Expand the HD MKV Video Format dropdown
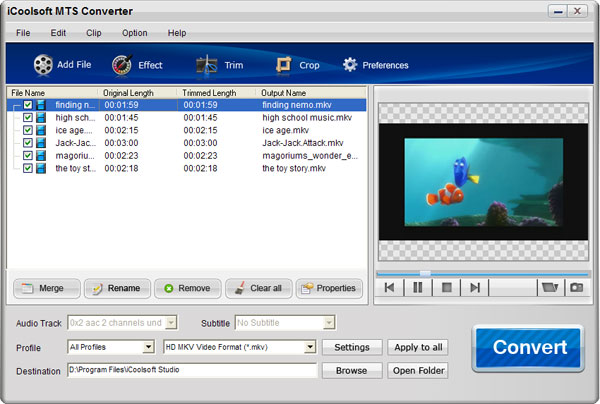Screen dimensions: 600x404 point(310,347)
